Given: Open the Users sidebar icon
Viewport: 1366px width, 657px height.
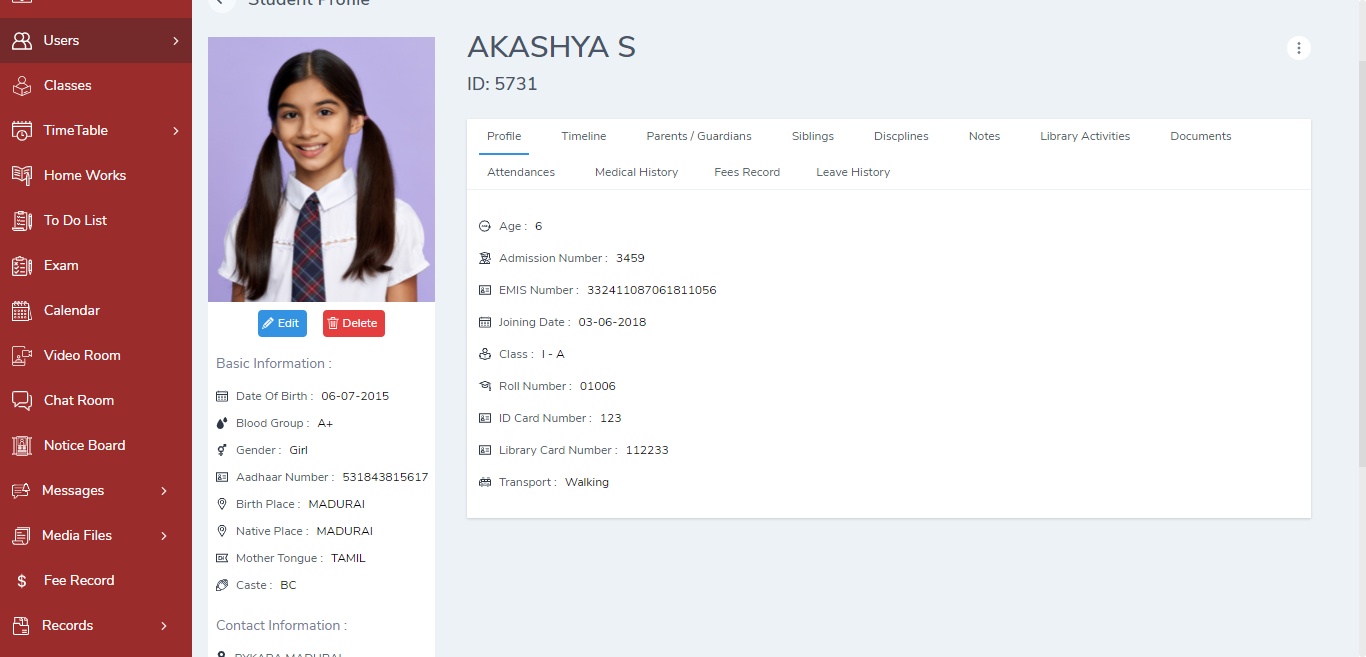Looking at the screenshot, I should pyautogui.click(x=22, y=41).
